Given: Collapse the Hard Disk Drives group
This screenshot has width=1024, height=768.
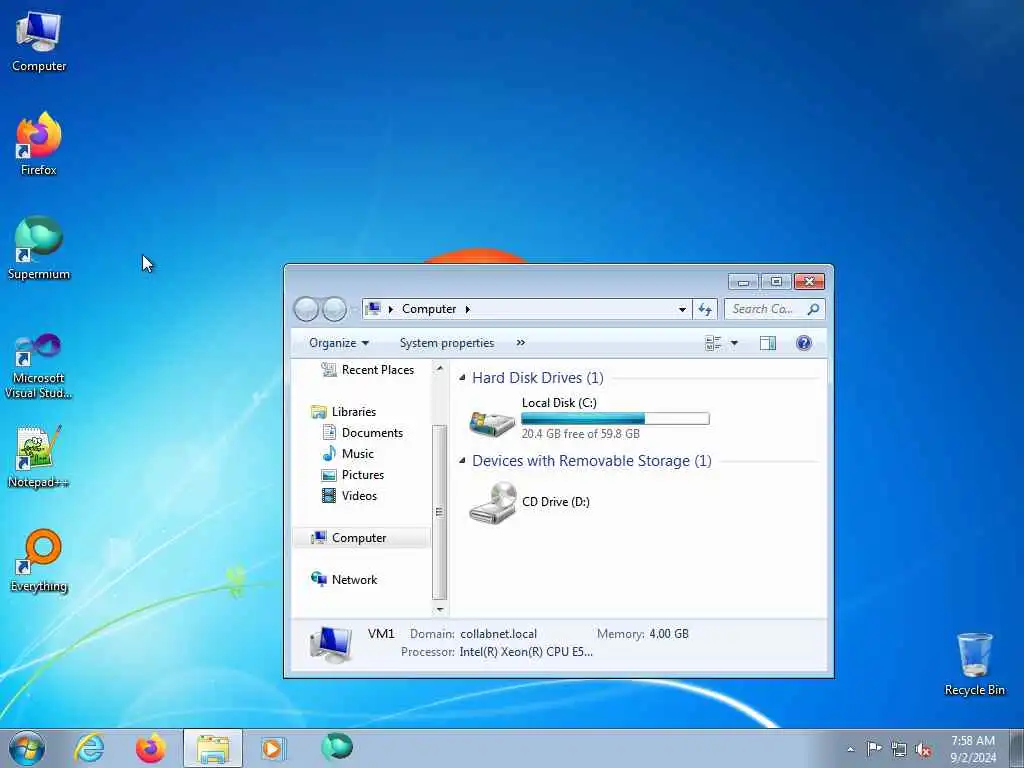Looking at the screenshot, I should coord(462,377).
